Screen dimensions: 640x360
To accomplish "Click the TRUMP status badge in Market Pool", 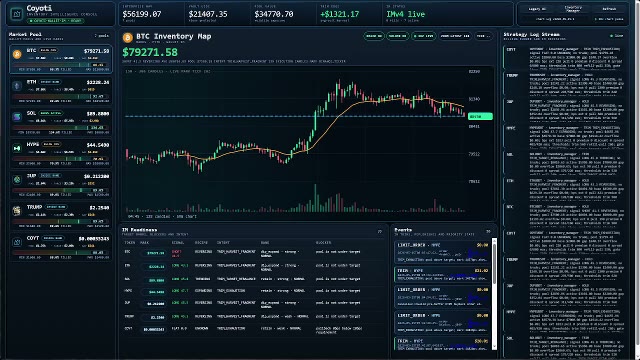I will tap(56, 207).
